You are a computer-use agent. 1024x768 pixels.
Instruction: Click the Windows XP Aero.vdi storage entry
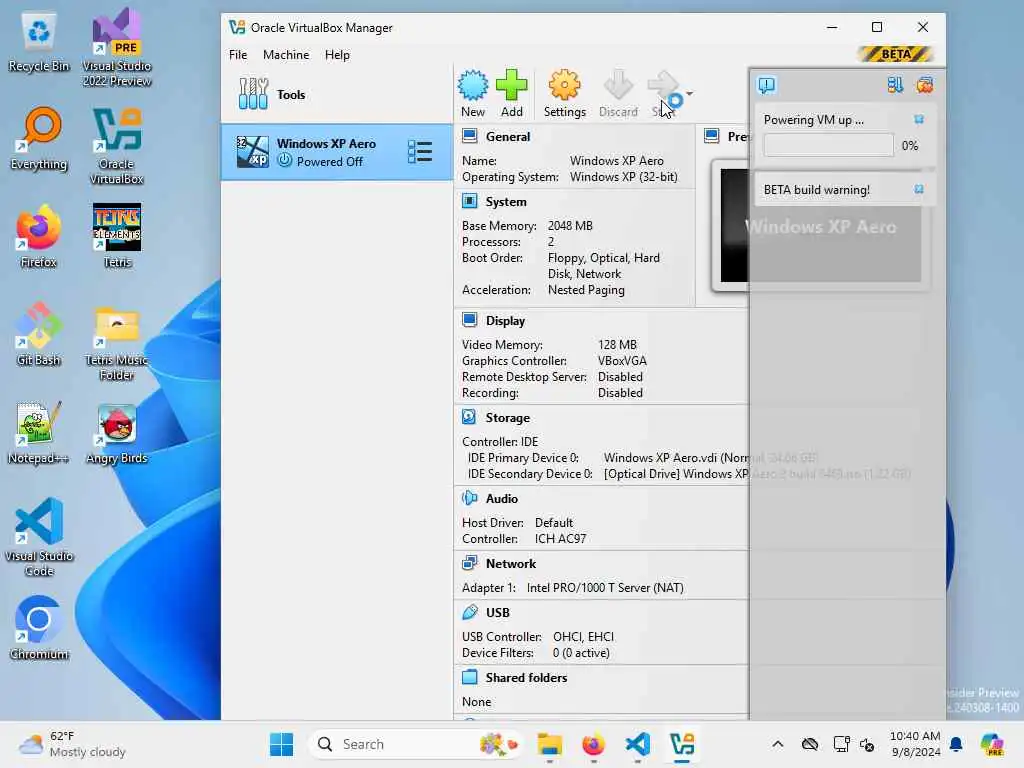711,458
